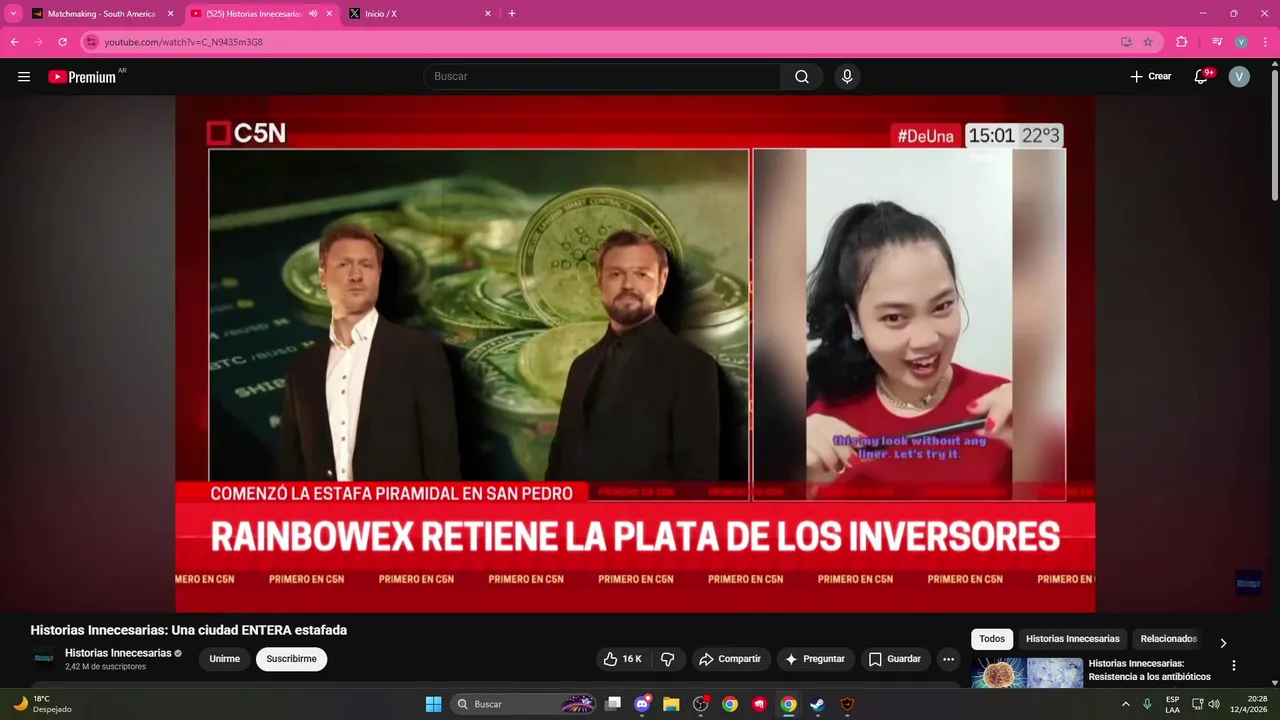Click the Crear button
Image resolution: width=1280 pixels, height=720 pixels.
pos(1150,76)
